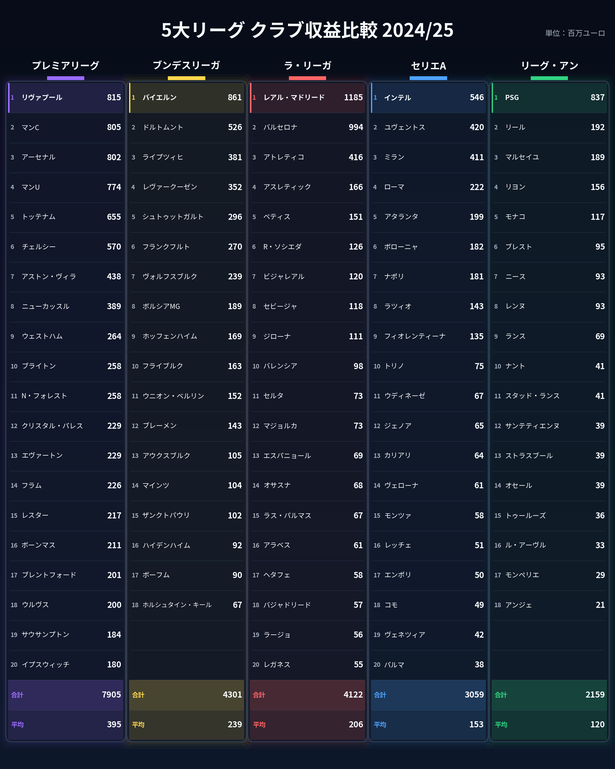Select the モナコ row
Screen dimensions: 615x769
coord(549,217)
